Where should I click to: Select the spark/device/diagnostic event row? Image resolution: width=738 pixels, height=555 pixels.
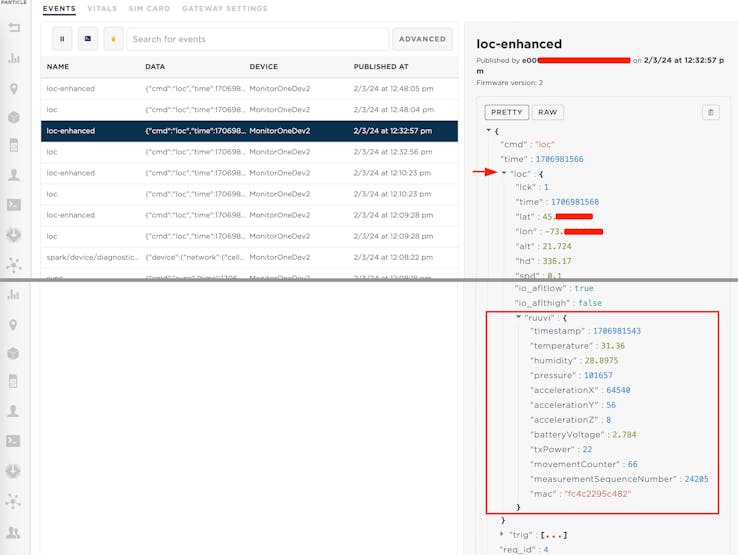249,257
